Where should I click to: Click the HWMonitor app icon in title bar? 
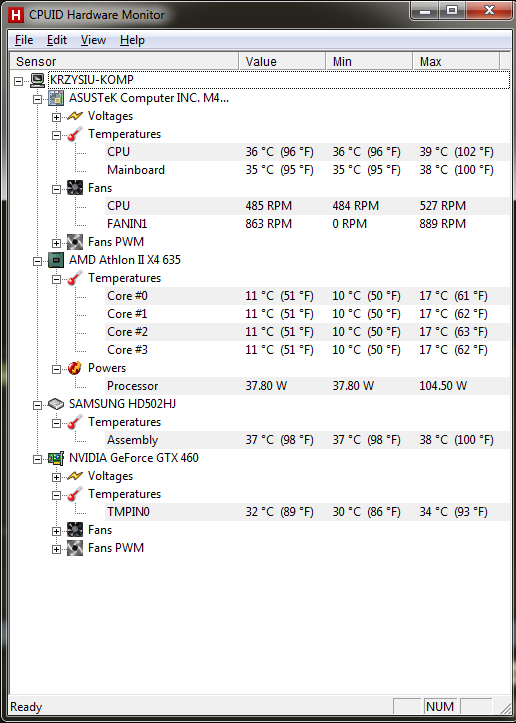[15, 15]
